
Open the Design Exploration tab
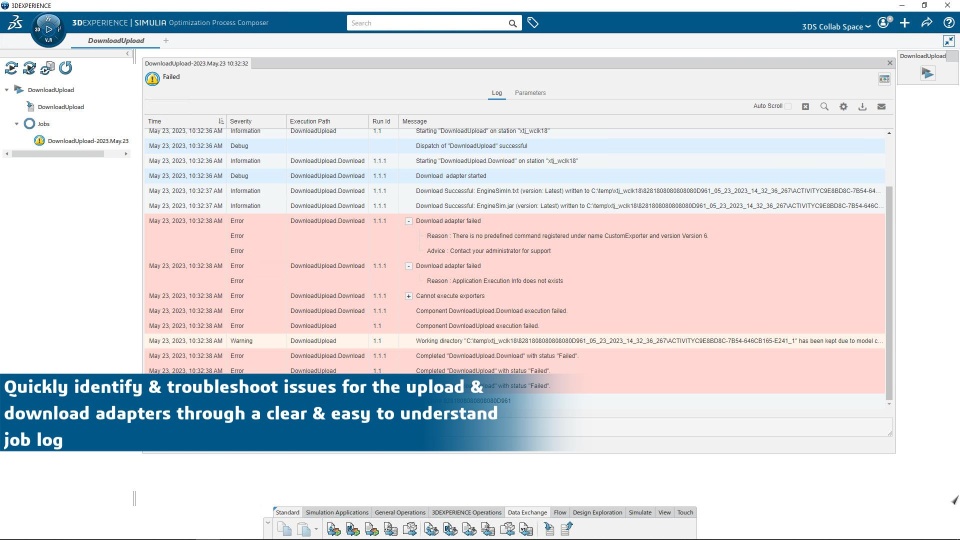597,512
